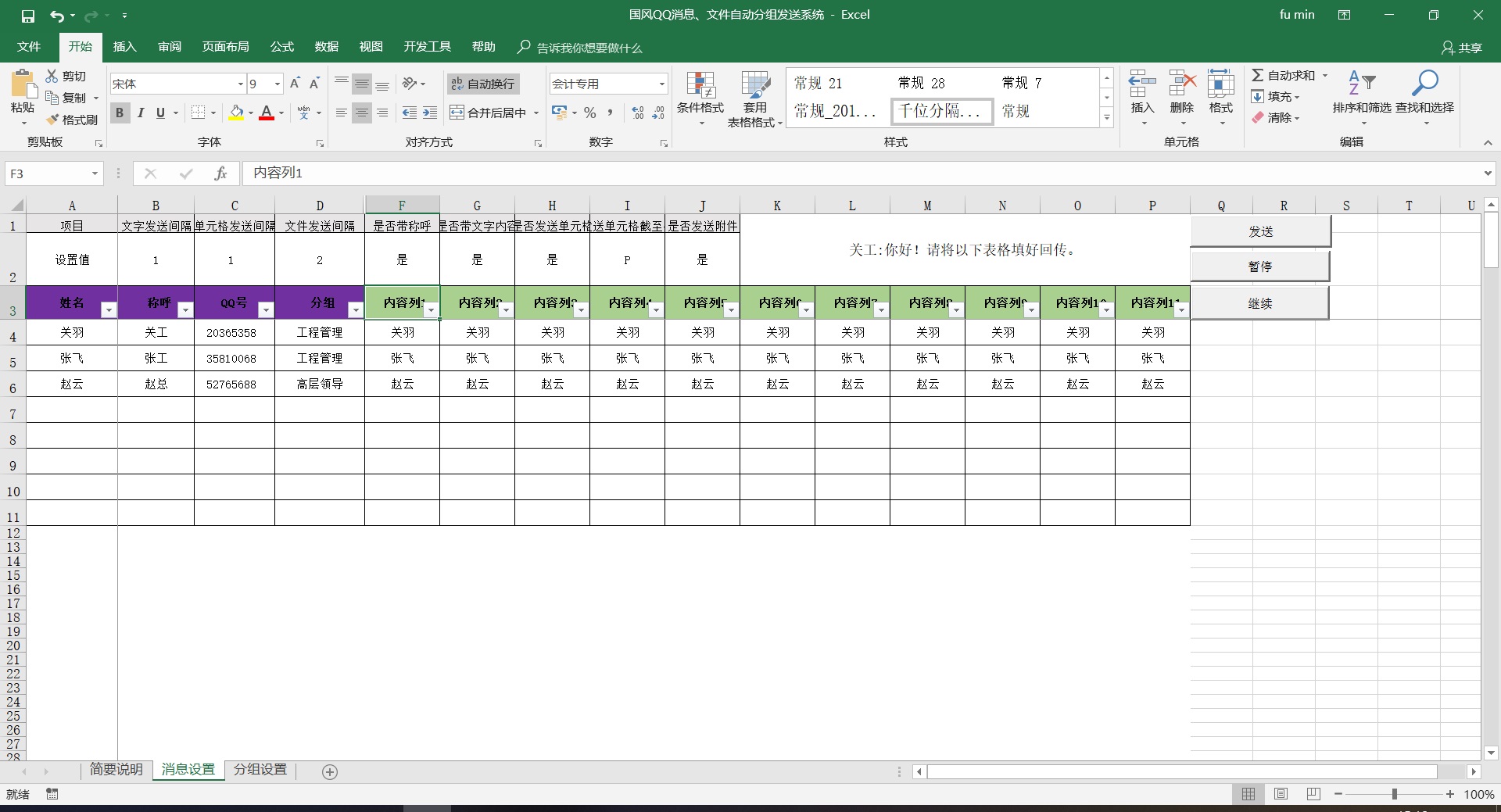Screen dimensions: 1501x812
Task: Click the 暂停 Pause button
Action: (x=1260, y=266)
